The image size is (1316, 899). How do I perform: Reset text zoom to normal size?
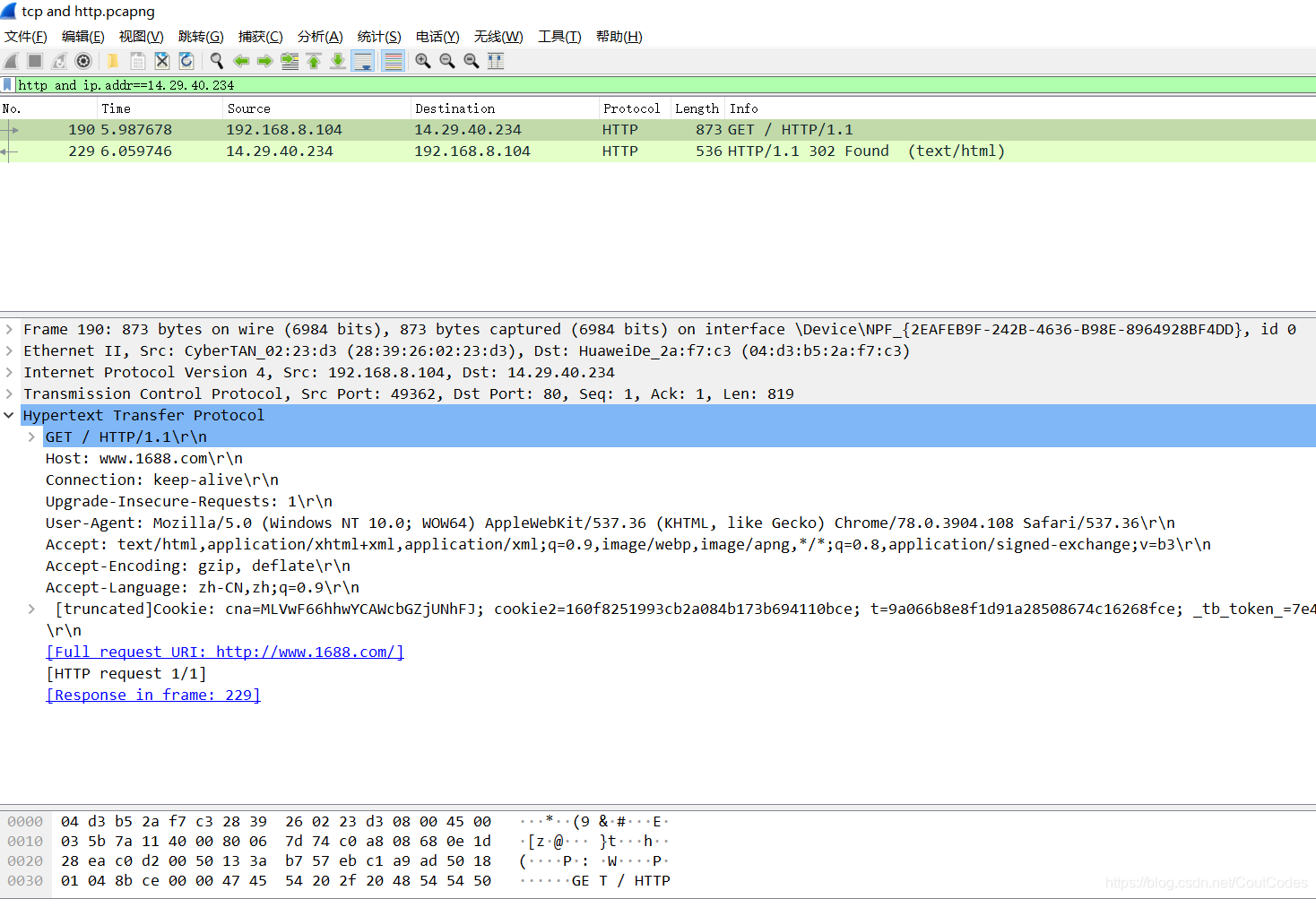[472, 61]
